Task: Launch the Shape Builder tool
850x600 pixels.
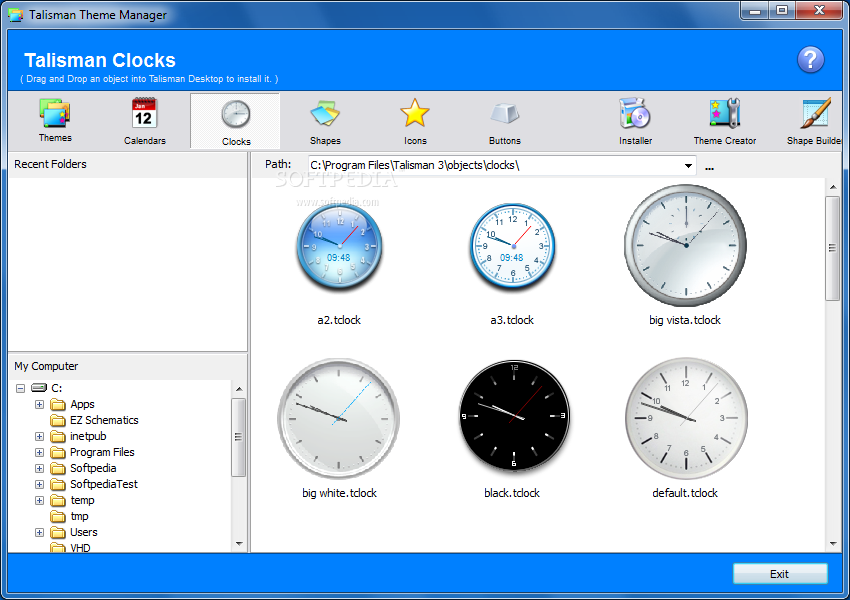Action: click(x=815, y=121)
